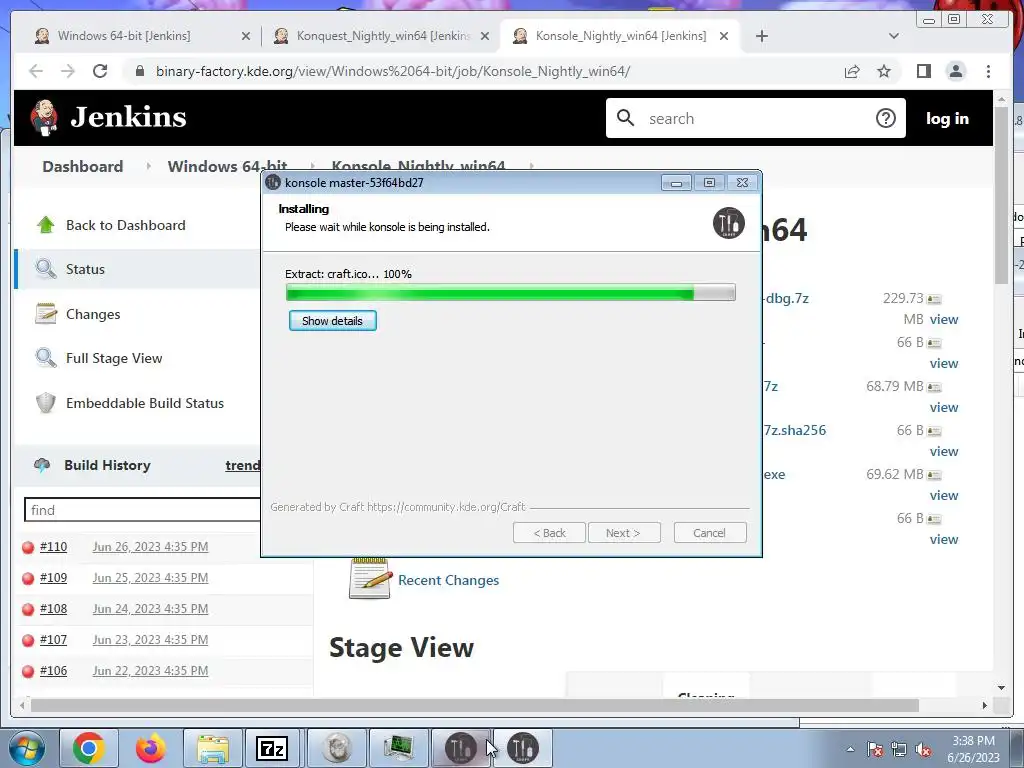This screenshot has height=768, width=1024.
Task: Click Show details in installer
Action: coord(332,321)
